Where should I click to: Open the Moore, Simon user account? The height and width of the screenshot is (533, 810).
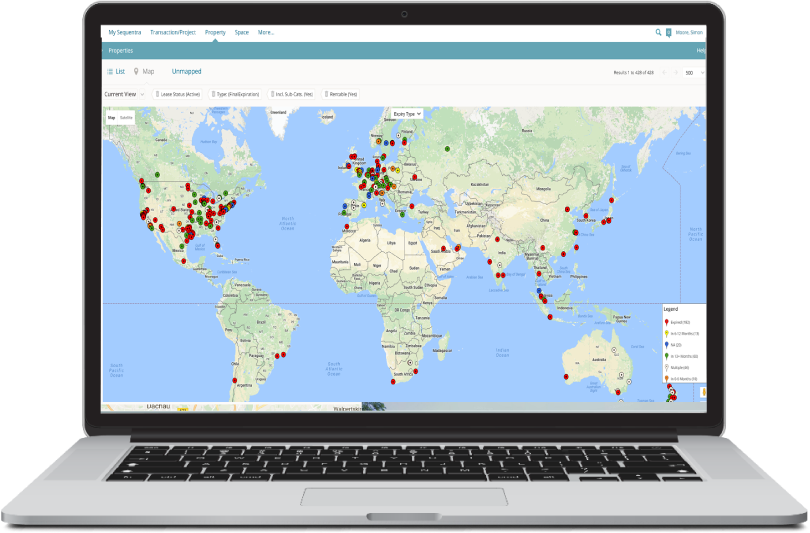[x=689, y=33]
